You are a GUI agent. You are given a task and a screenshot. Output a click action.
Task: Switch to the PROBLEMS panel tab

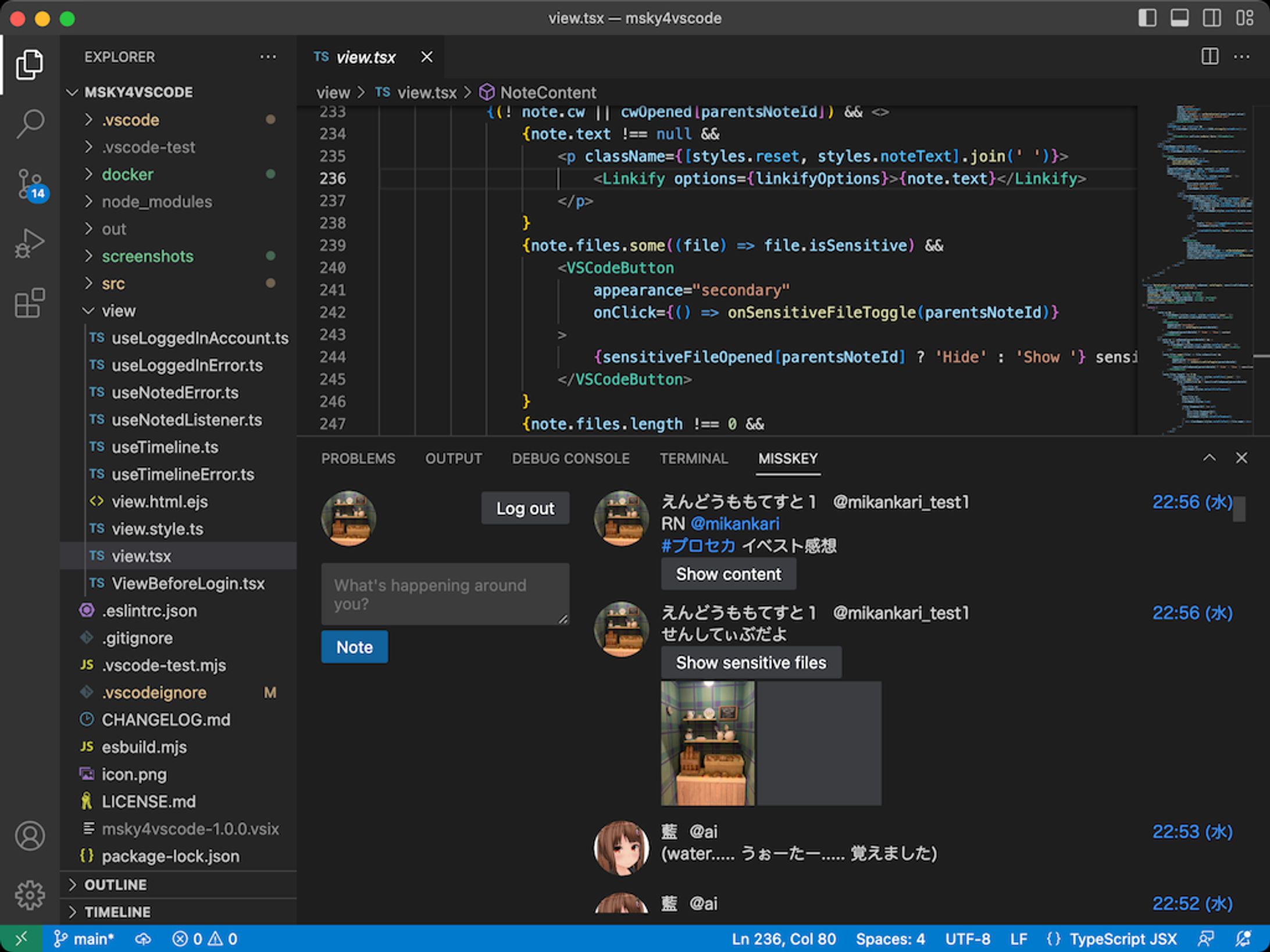pyautogui.click(x=358, y=459)
